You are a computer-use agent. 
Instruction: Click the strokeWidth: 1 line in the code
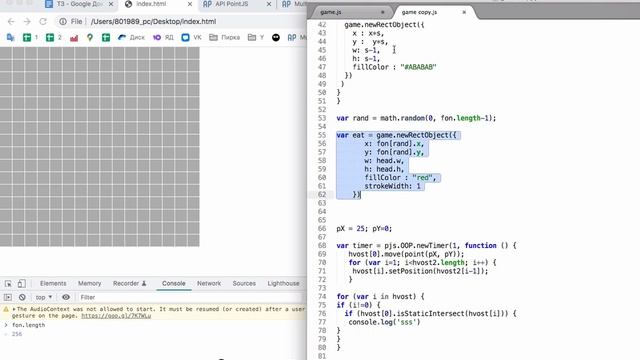tap(392, 186)
